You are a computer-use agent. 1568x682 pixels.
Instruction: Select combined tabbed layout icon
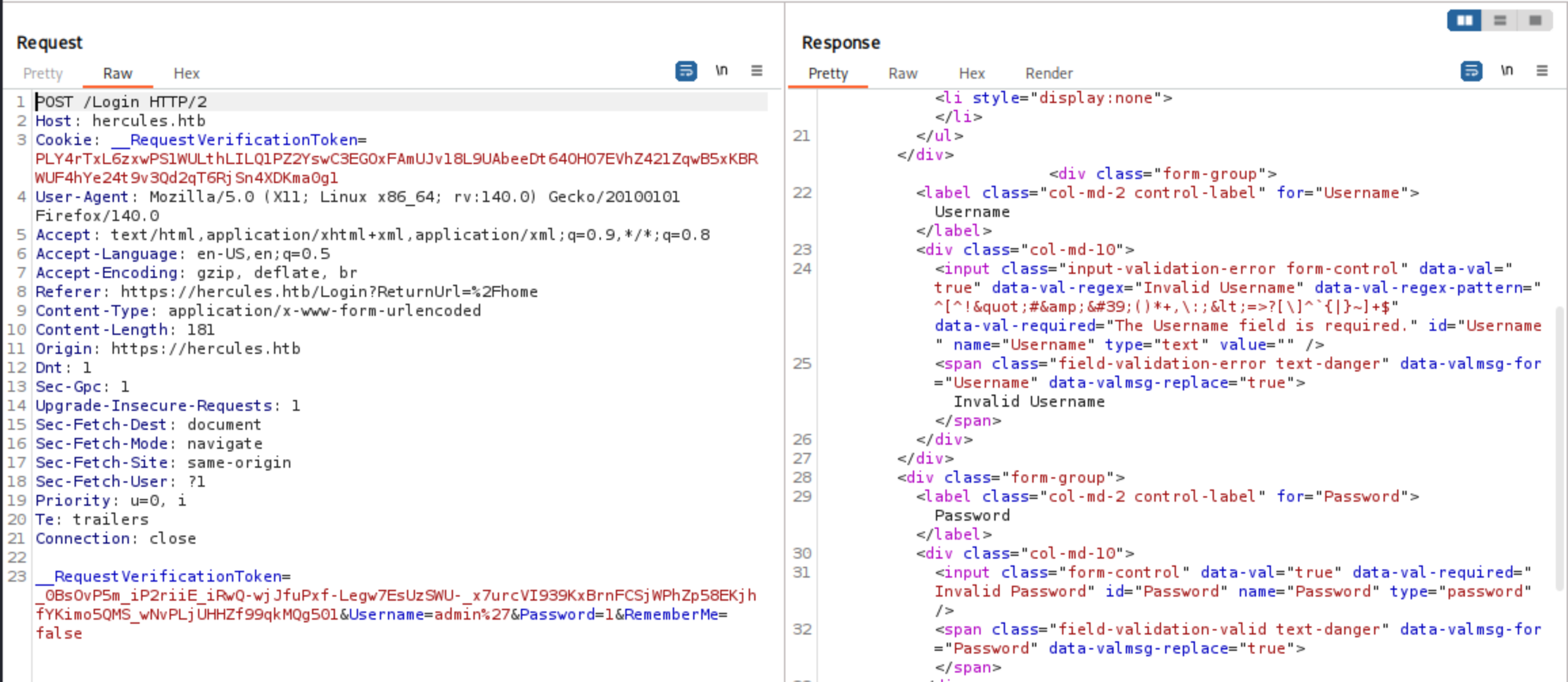[x=1535, y=20]
